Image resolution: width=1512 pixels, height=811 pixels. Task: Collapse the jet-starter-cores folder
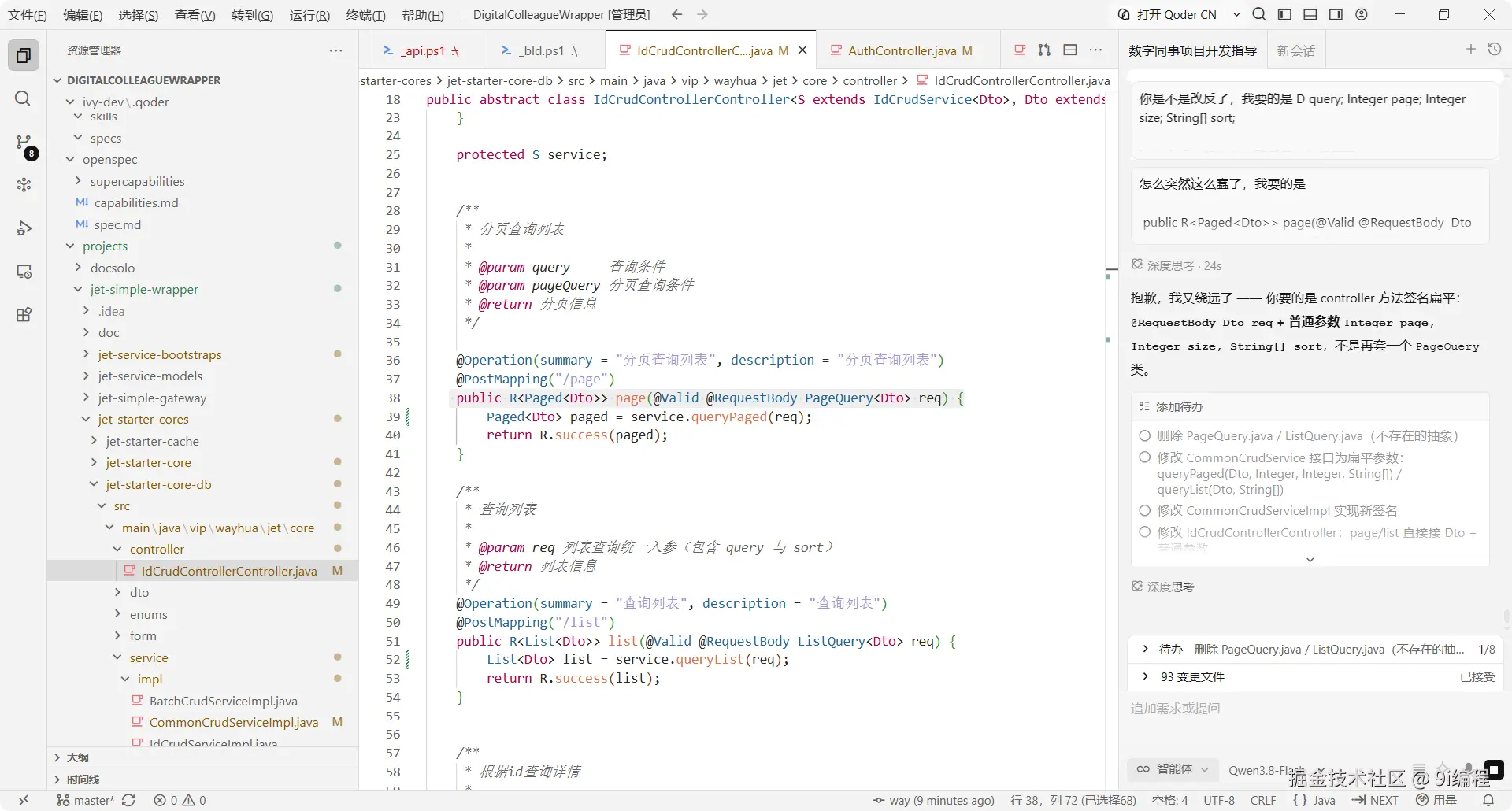point(86,420)
